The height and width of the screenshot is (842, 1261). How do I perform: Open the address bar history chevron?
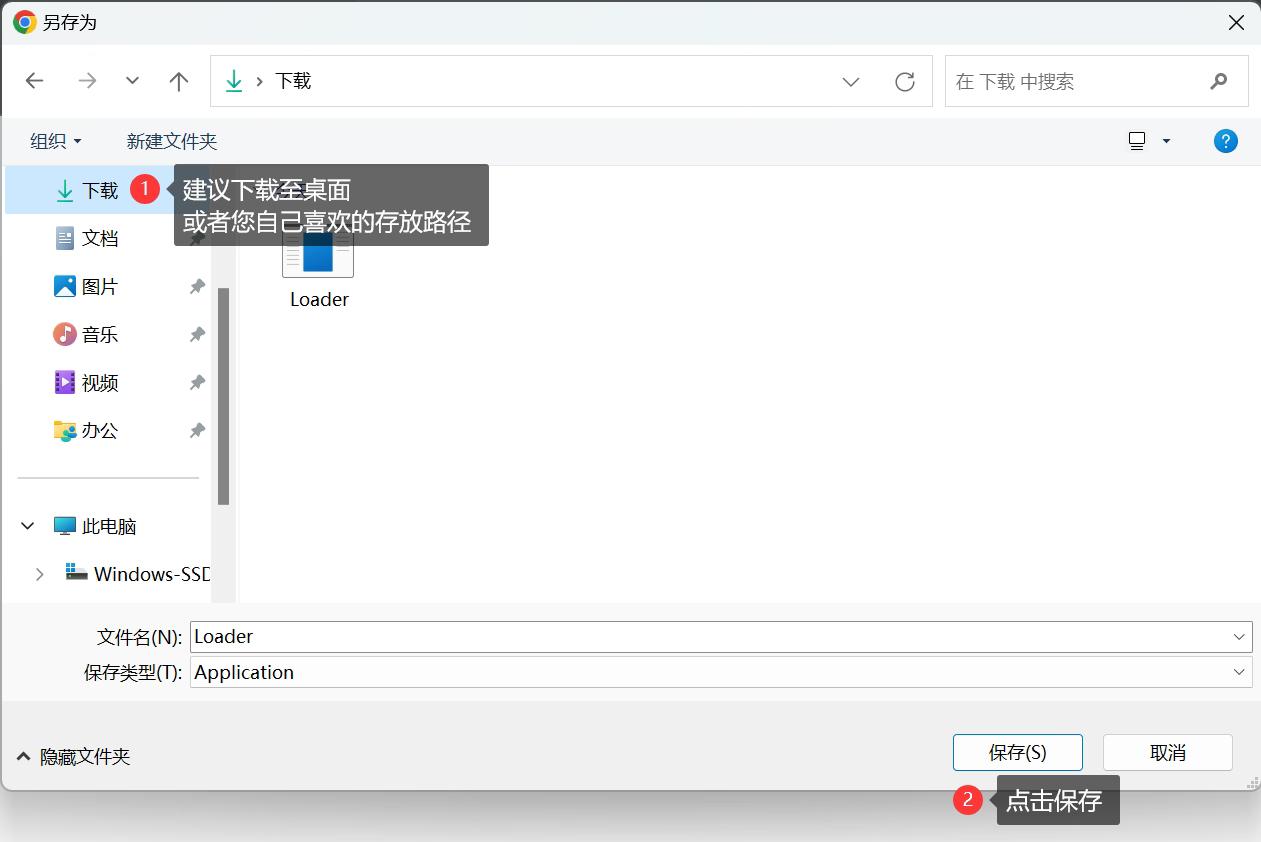point(850,82)
